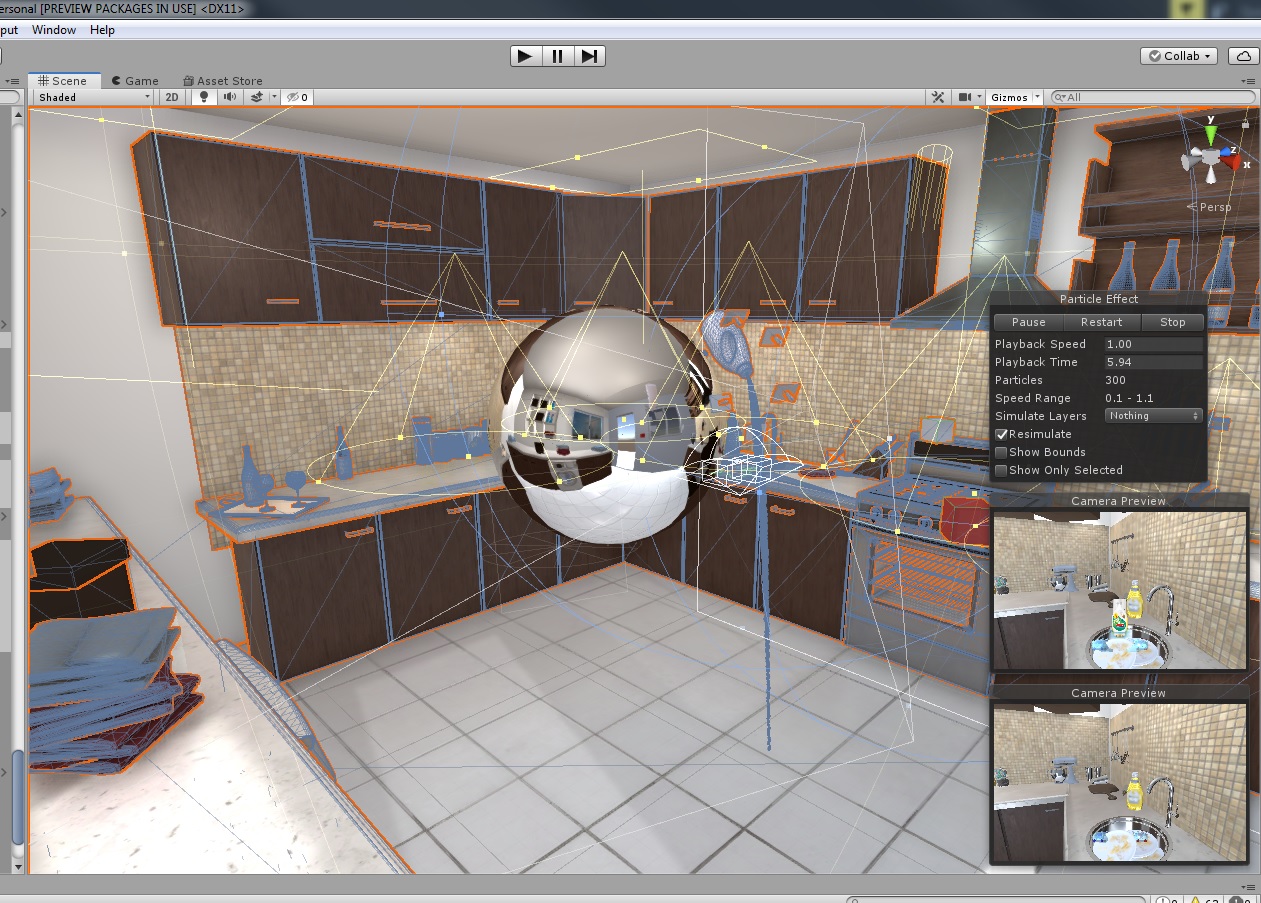Click the cloud Services button
This screenshot has width=1261, height=903.
coord(1243,56)
